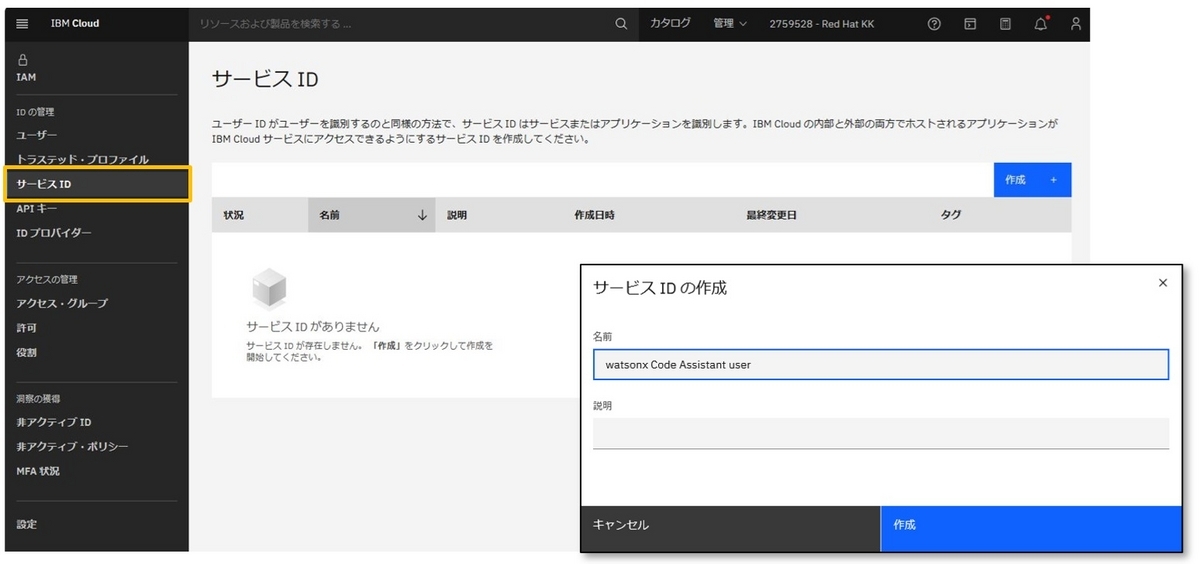Click the 説明 column header in table
1200x564 pixels.
click(499, 215)
